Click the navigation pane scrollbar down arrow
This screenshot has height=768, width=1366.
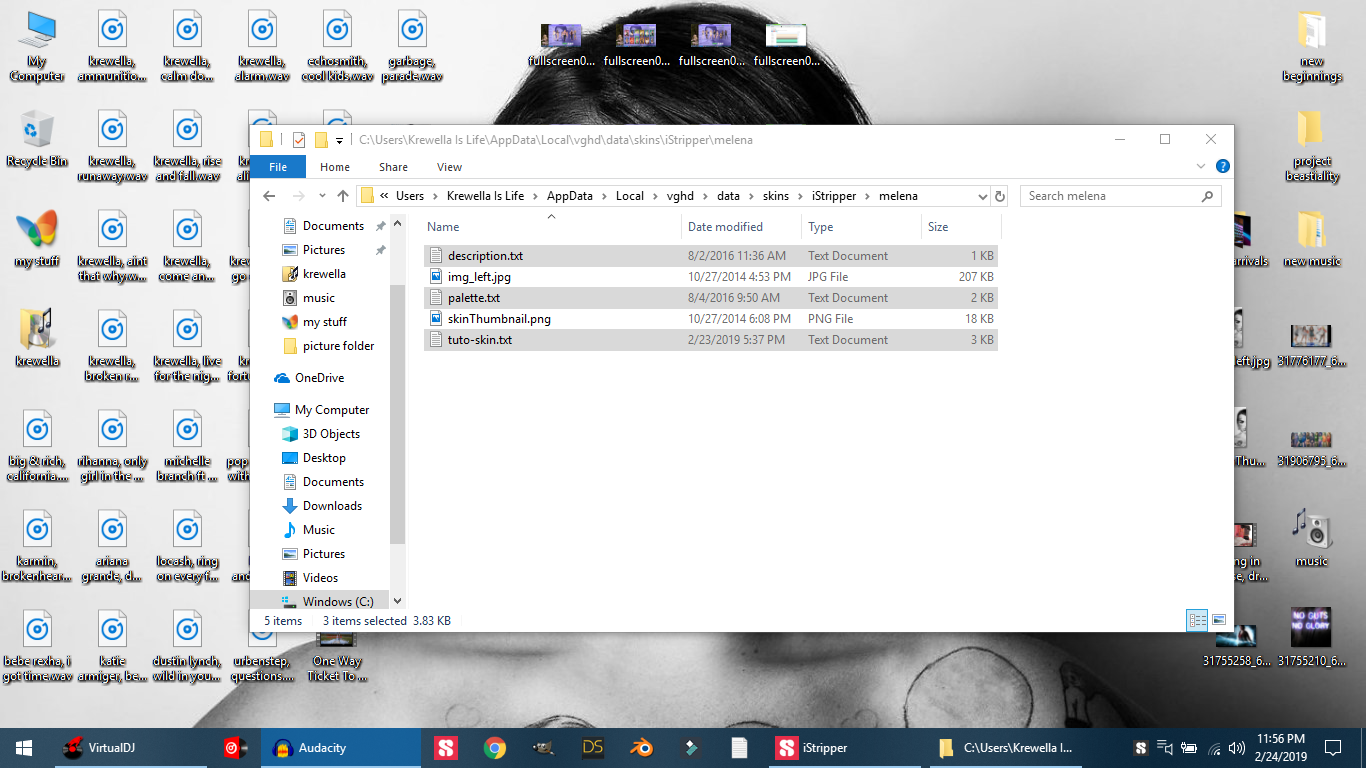coord(397,601)
